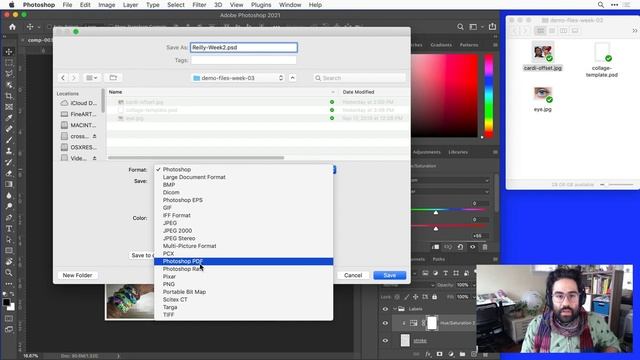Collapse the Labels layer group
This screenshot has width=640, height=360.
(395, 309)
